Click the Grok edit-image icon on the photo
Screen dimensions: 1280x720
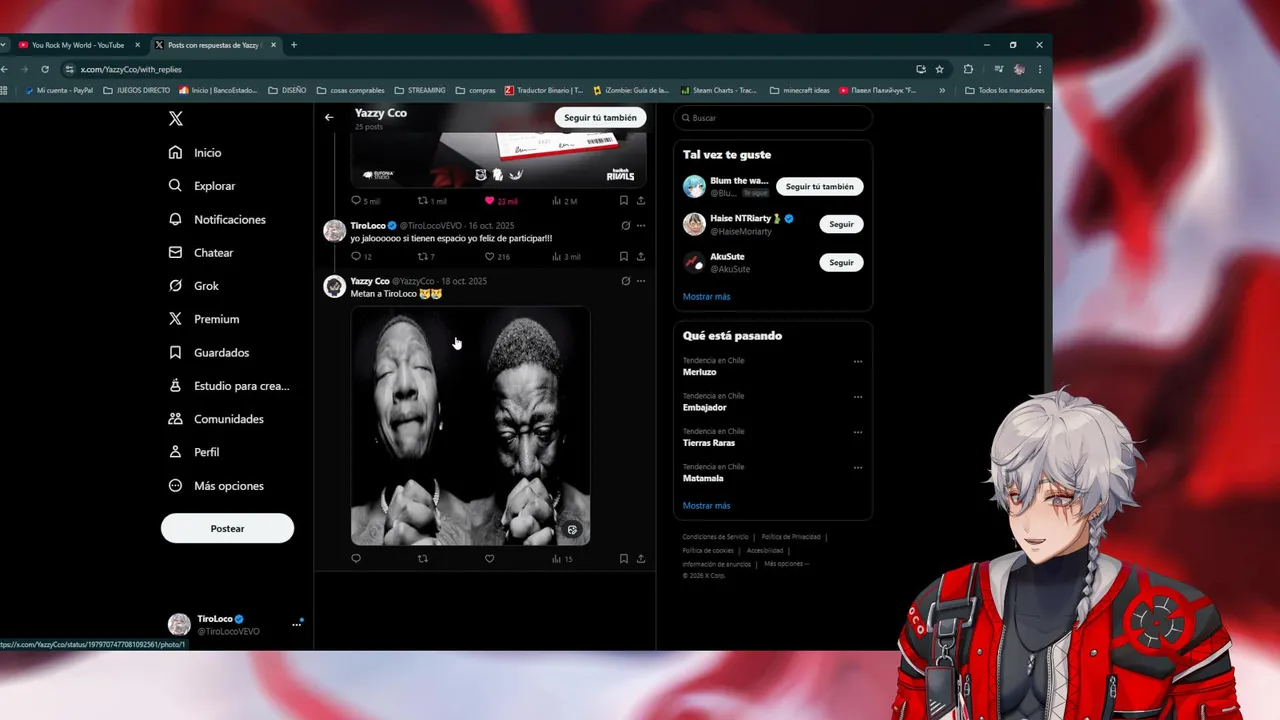[x=572, y=529]
